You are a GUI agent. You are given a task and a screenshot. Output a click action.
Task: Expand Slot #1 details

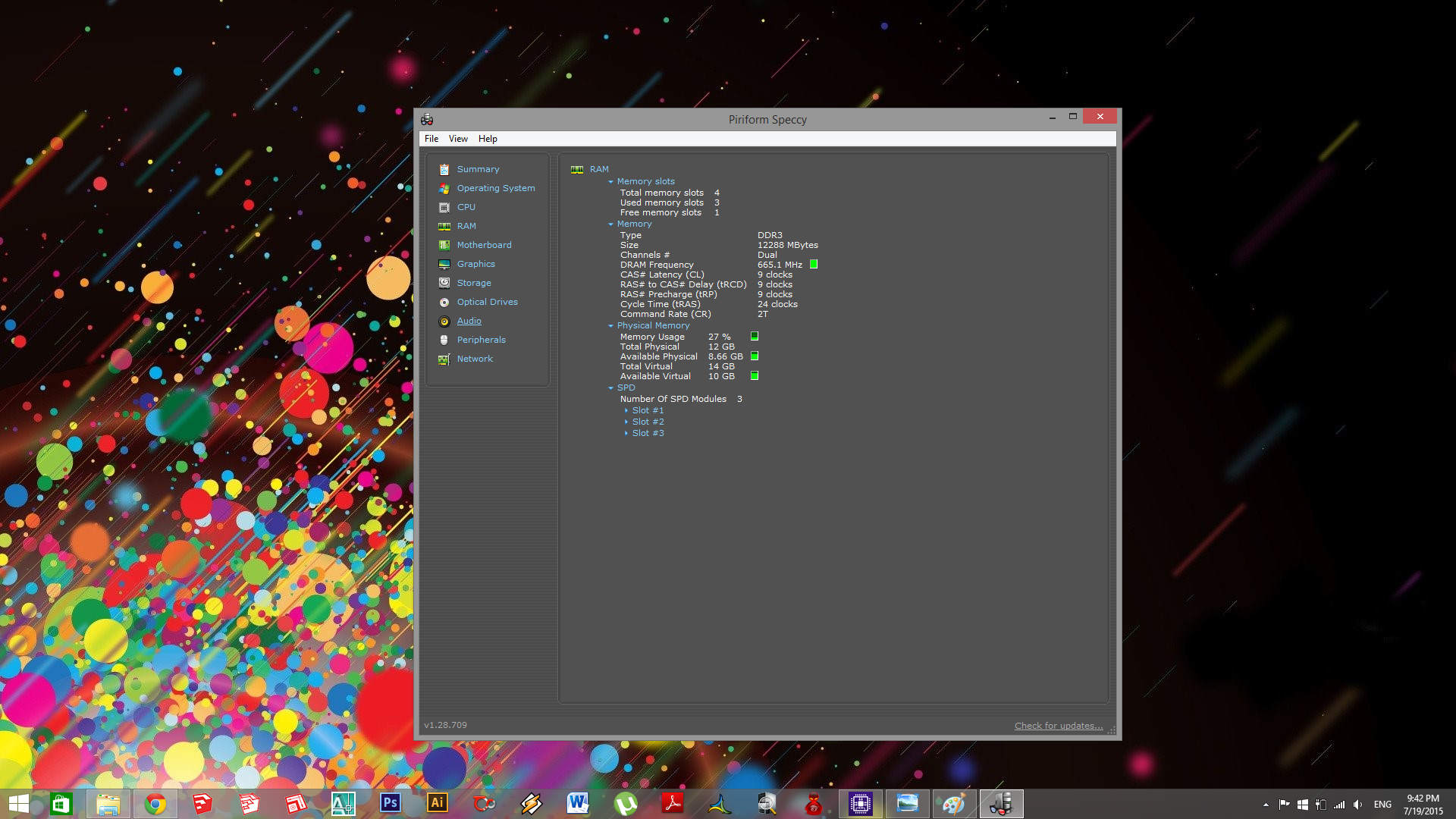click(626, 410)
